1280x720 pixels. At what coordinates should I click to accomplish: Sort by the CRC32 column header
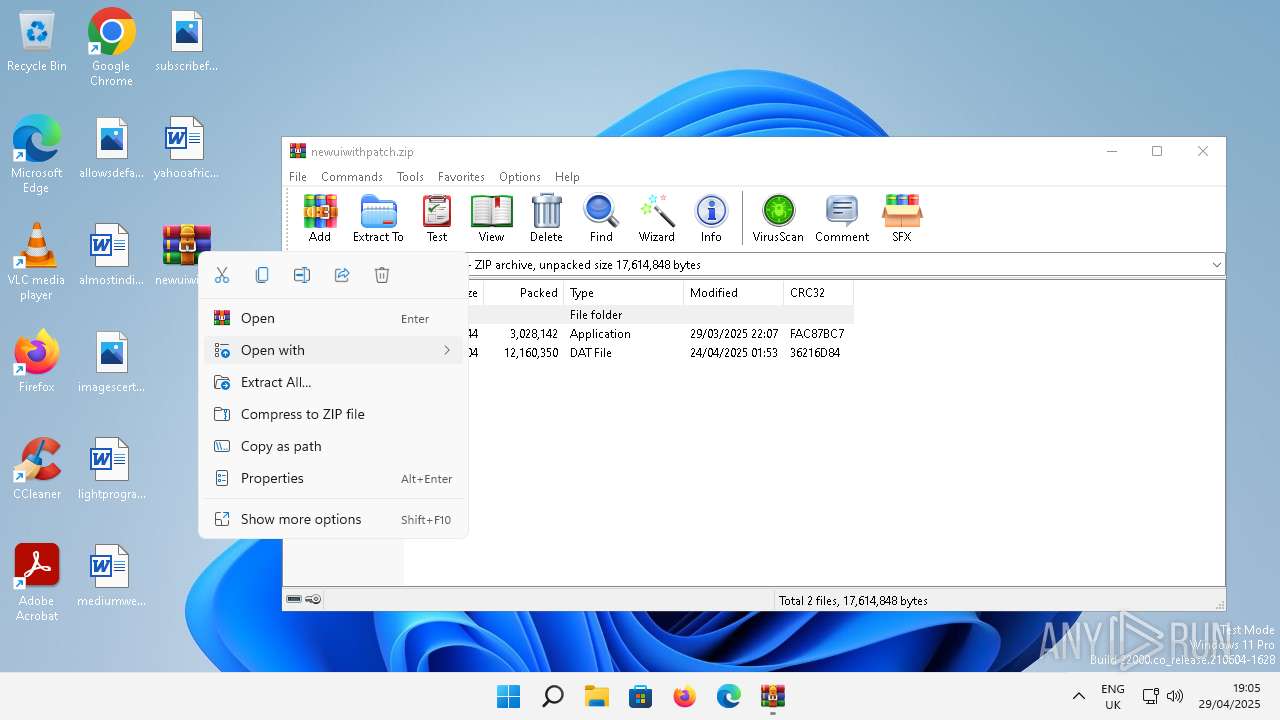tap(818, 293)
